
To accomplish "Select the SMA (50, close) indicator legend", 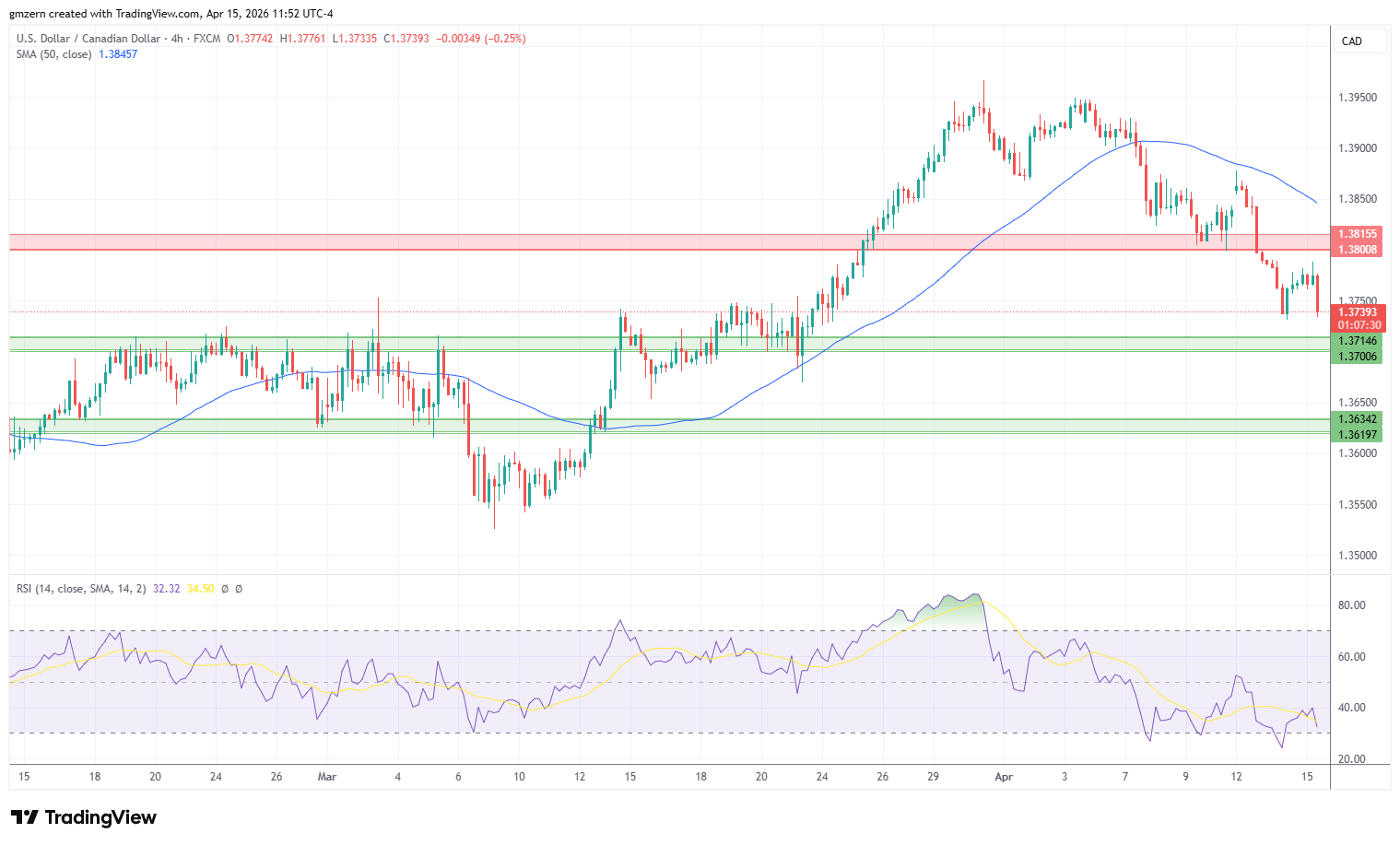I will click(53, 54).
